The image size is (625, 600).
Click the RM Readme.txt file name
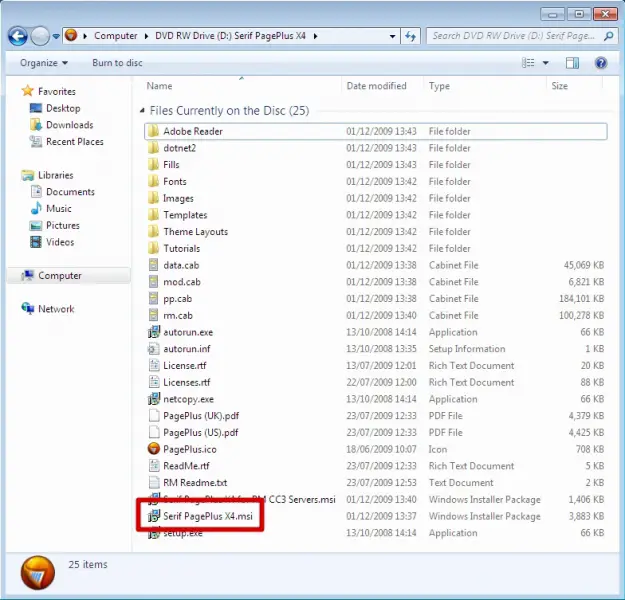pos(195,482)
